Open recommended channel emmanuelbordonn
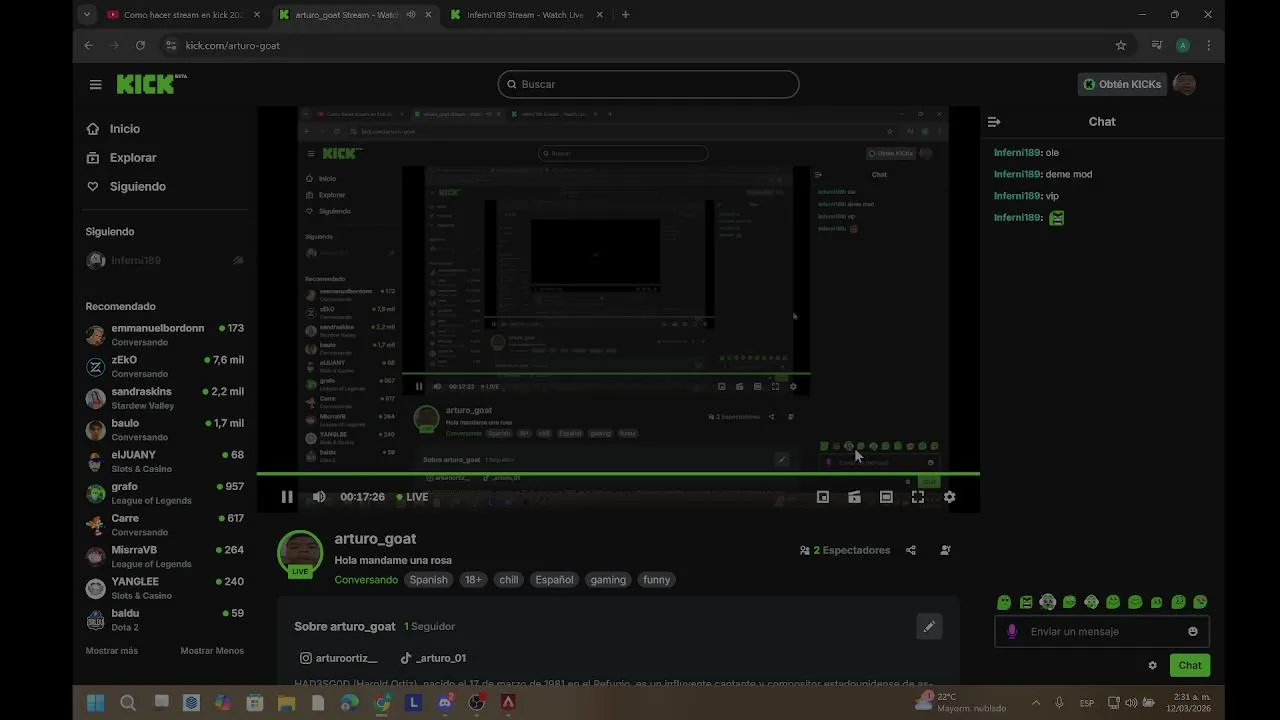1280x720 pixels. click(x=165, y=335)
